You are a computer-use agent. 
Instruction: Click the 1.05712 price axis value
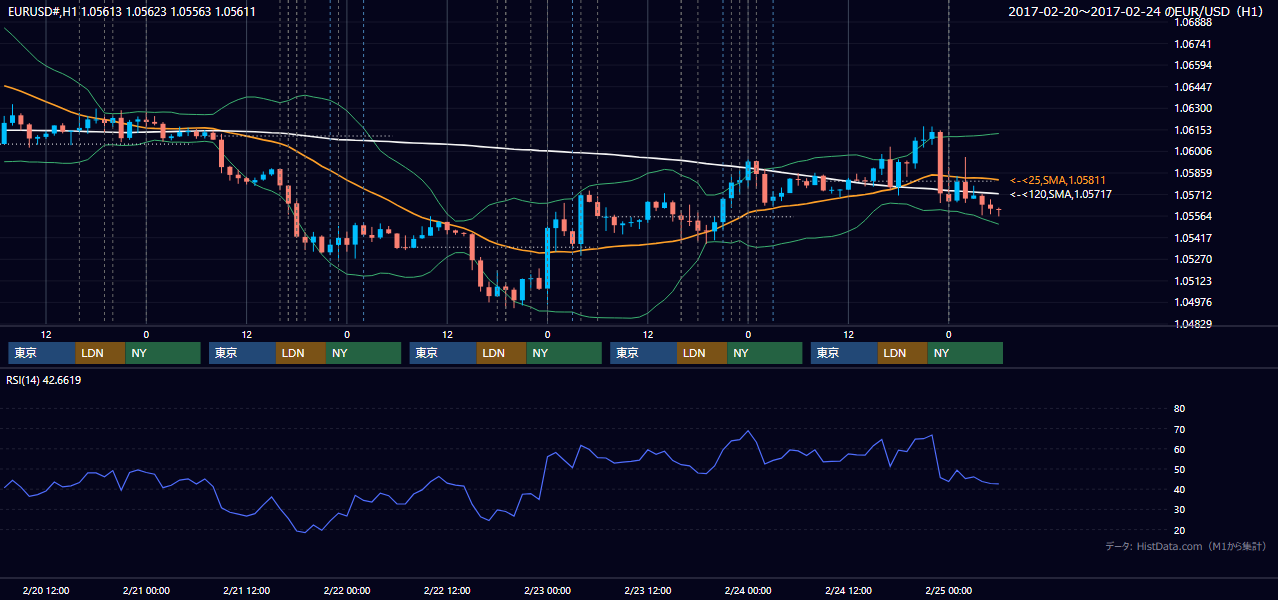pyautogui.click(x=1193, y=195)
